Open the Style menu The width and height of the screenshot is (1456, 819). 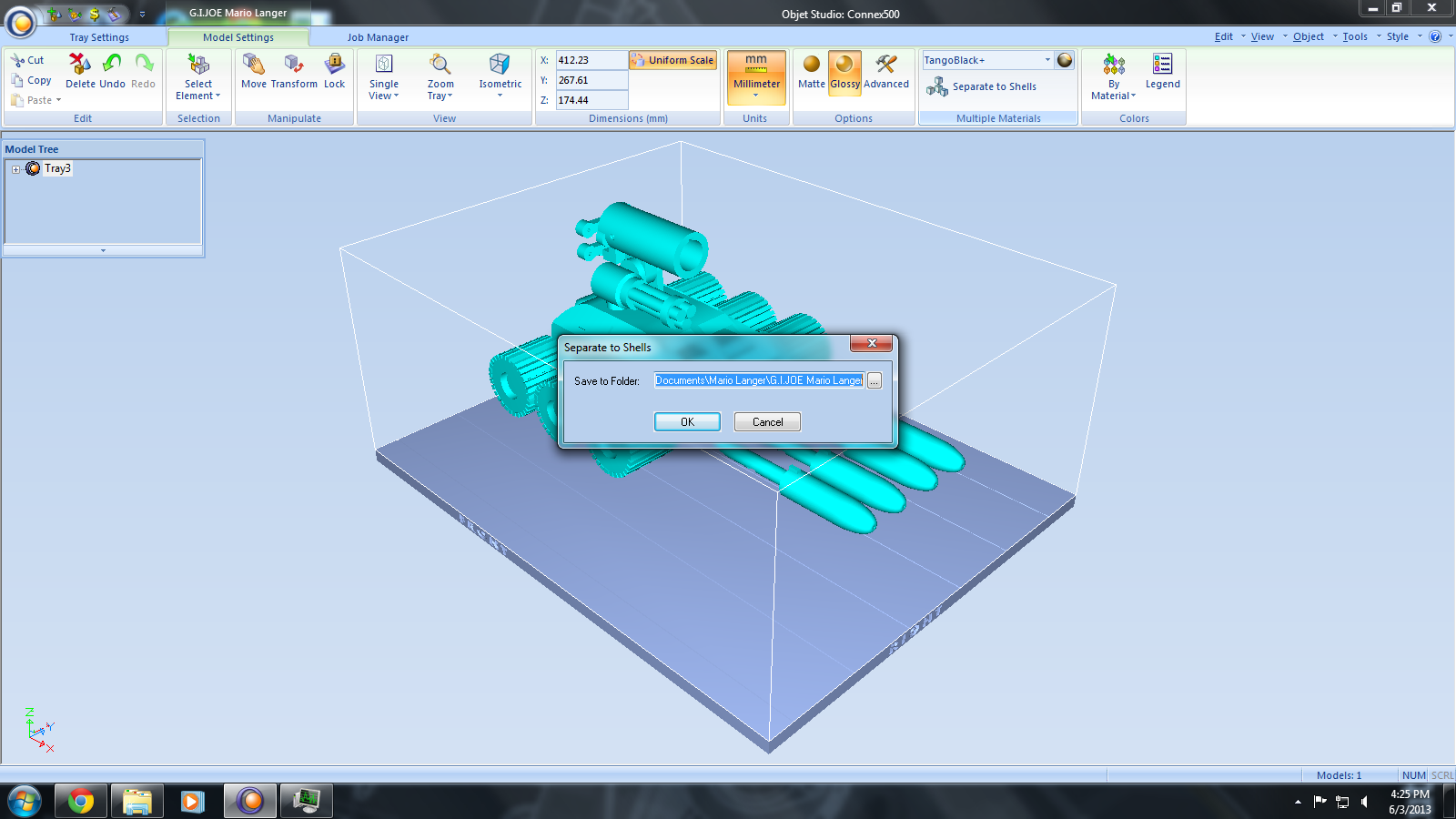1398,36
